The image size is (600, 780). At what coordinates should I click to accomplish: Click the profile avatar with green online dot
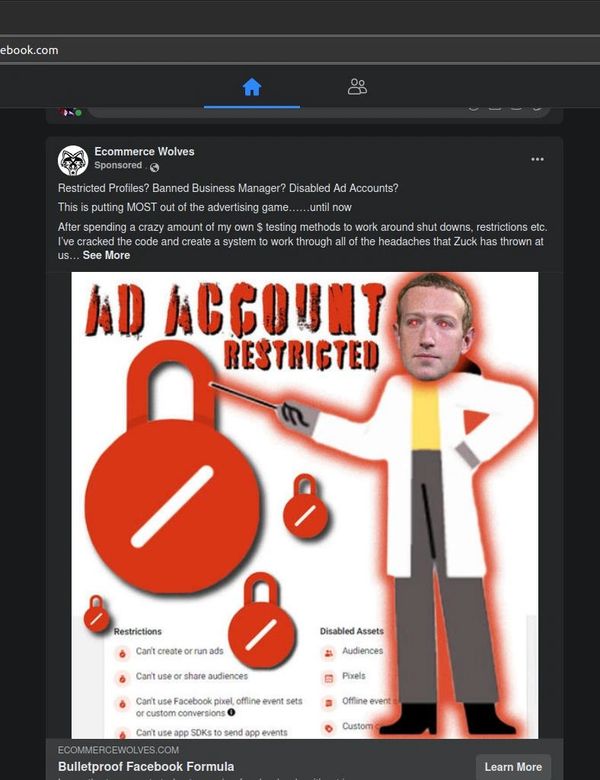click(71, 112)
